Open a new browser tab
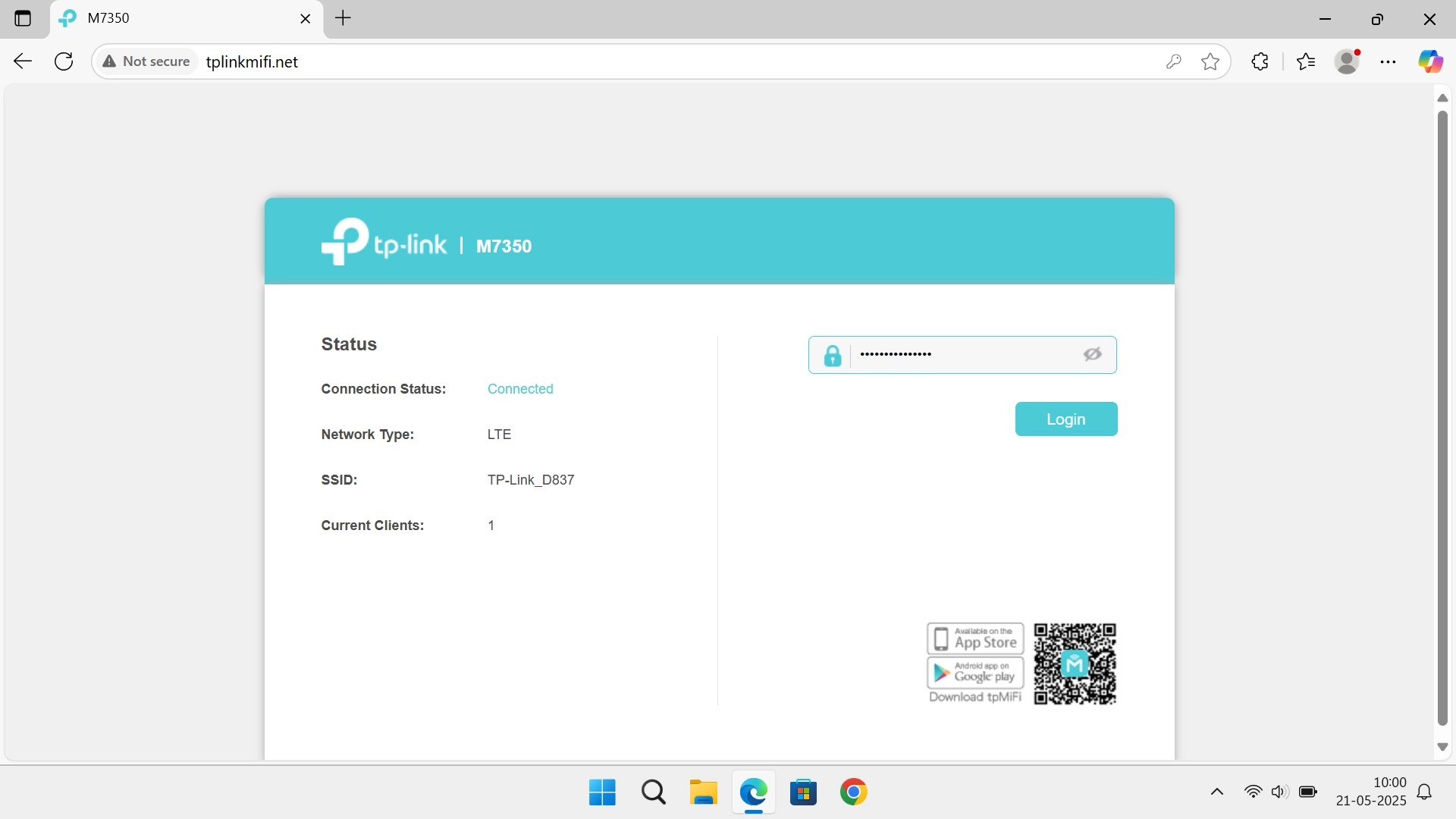The width and height of the screenshot is (1456, 819). (x=343, y=18)
